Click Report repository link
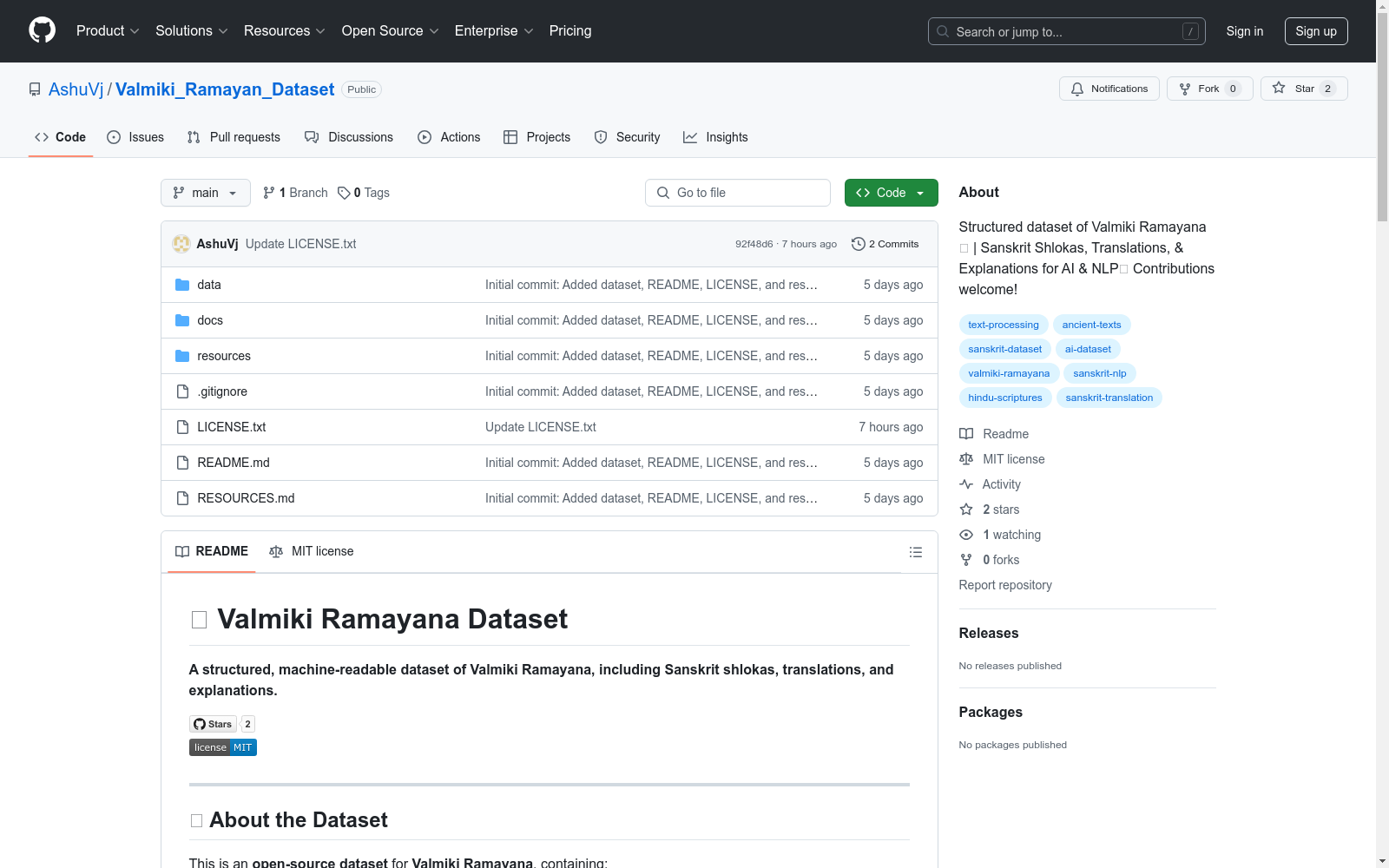 (1005, 585)
